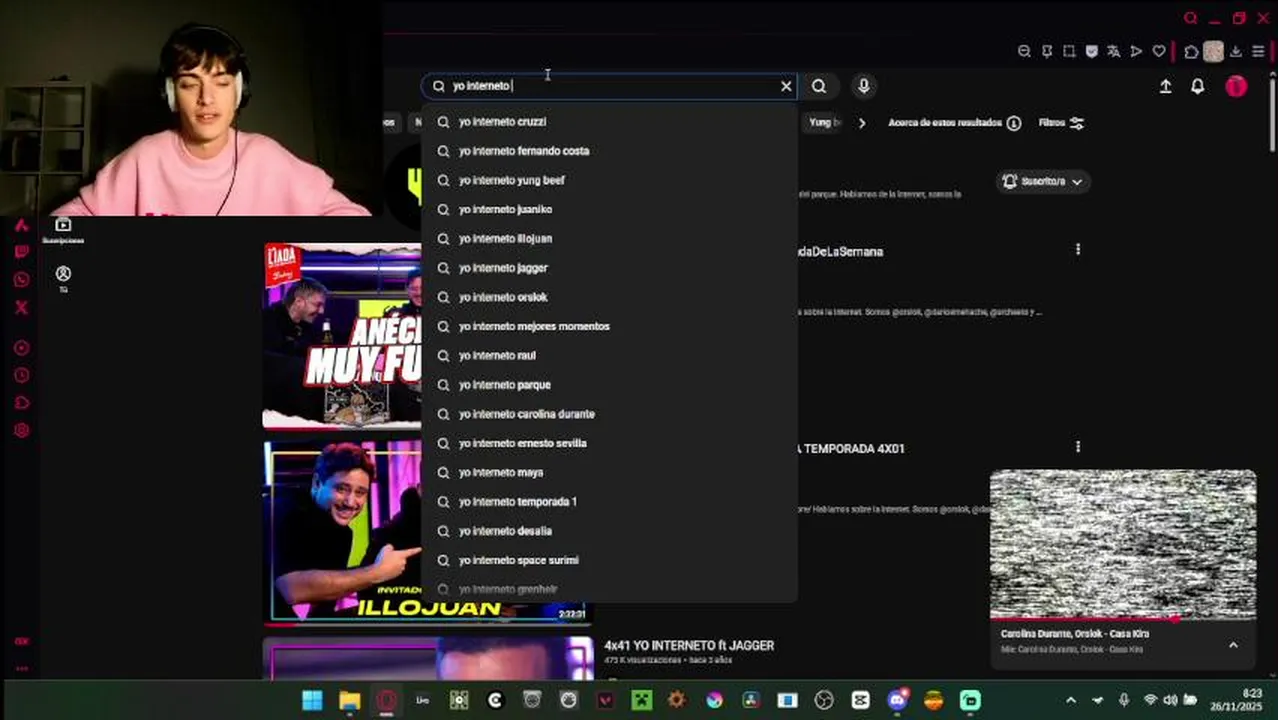Focus the YouTube search input field
Image resolution: width=1278 pixels, height=720 pixels.
coord(610,86)
